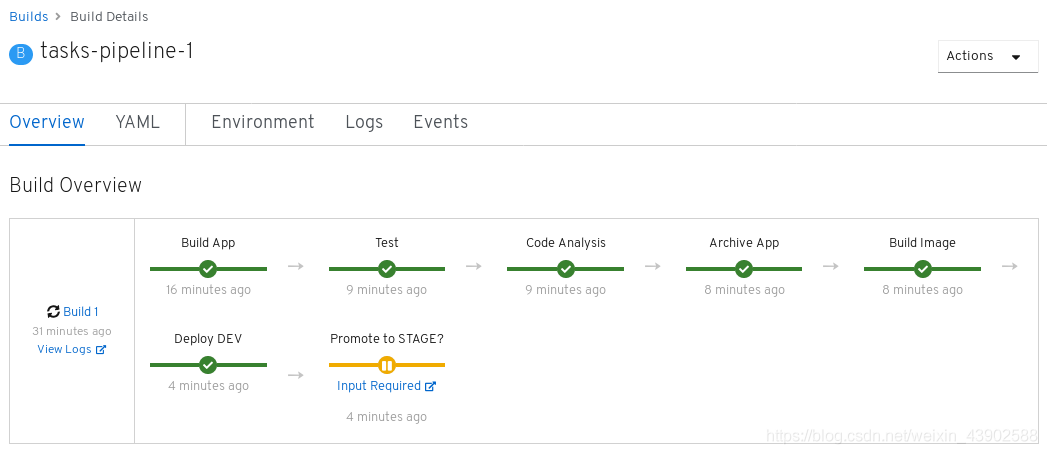The image size is (1047, 454).
Task: Click the Archive App stage label
Action: click(744, 243)
